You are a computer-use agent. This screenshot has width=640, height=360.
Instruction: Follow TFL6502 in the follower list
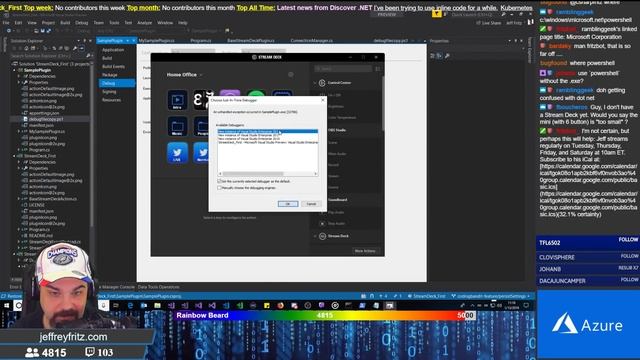(628, 240)
